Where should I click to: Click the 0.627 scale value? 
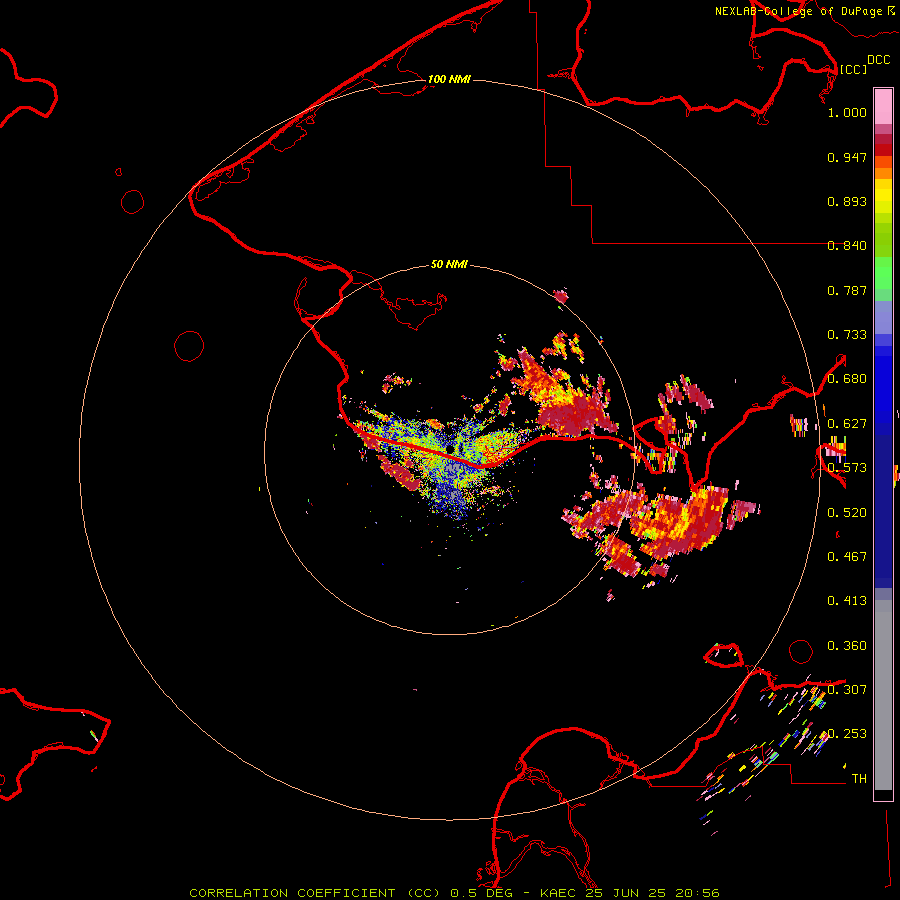pyautogui.click(x=847, y=424)
